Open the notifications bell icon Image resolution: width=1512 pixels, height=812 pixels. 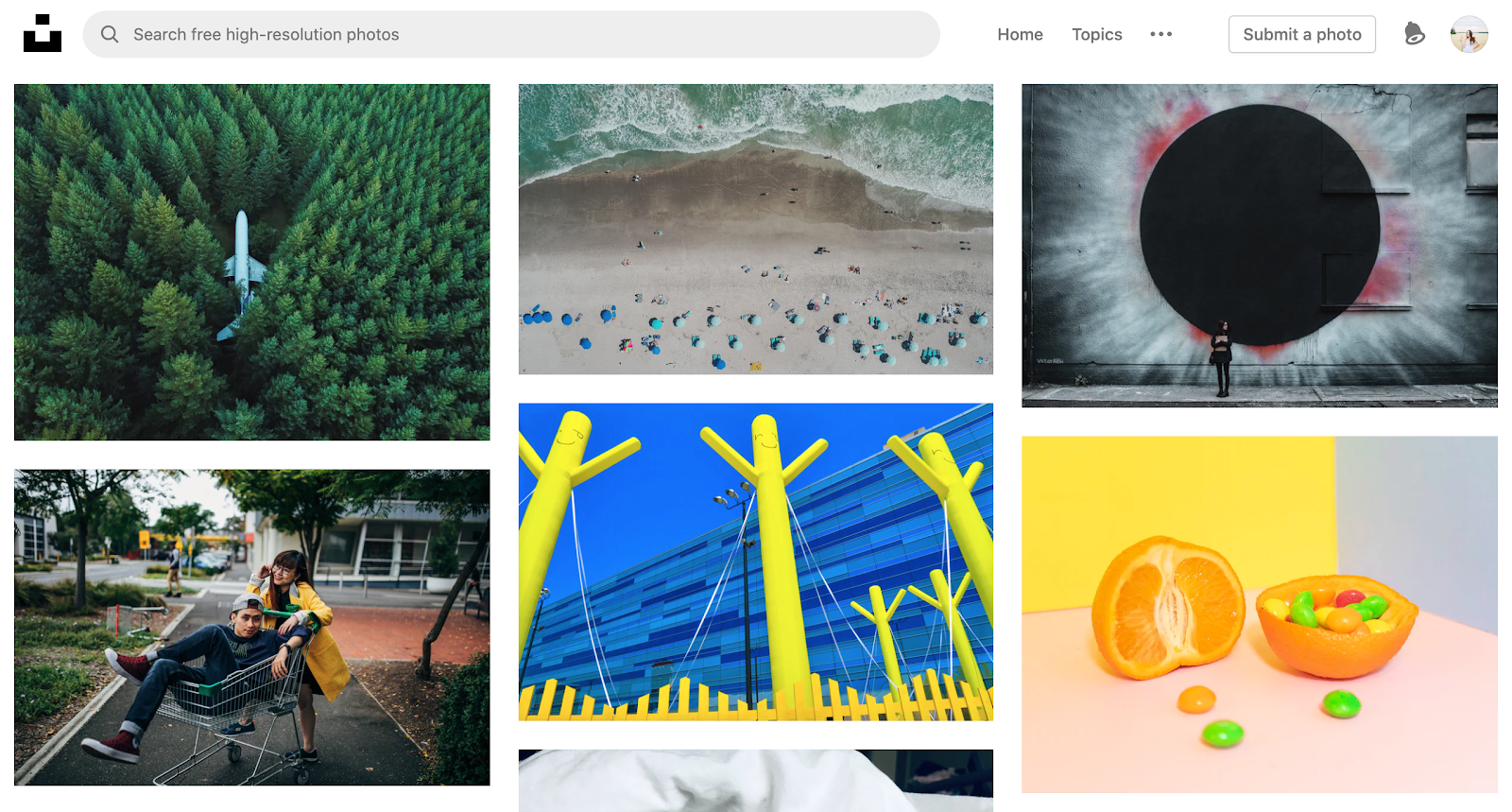[x=1414, y=34]
